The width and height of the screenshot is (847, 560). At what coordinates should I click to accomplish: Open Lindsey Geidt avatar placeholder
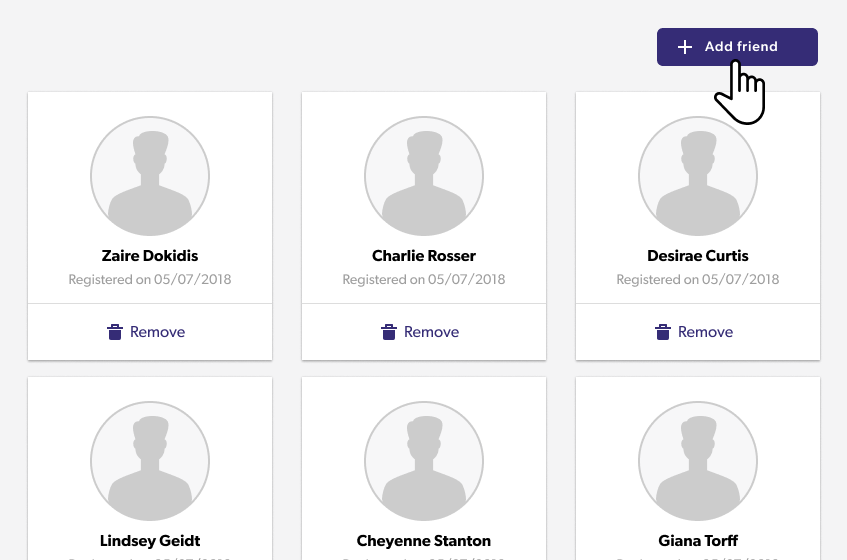tap(150, 461)
